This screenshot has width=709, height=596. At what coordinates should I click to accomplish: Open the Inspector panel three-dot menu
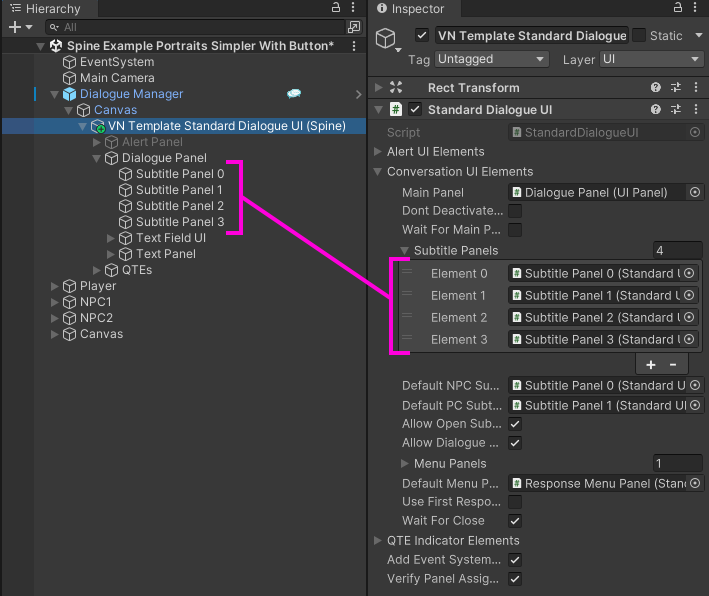(695, 7)
